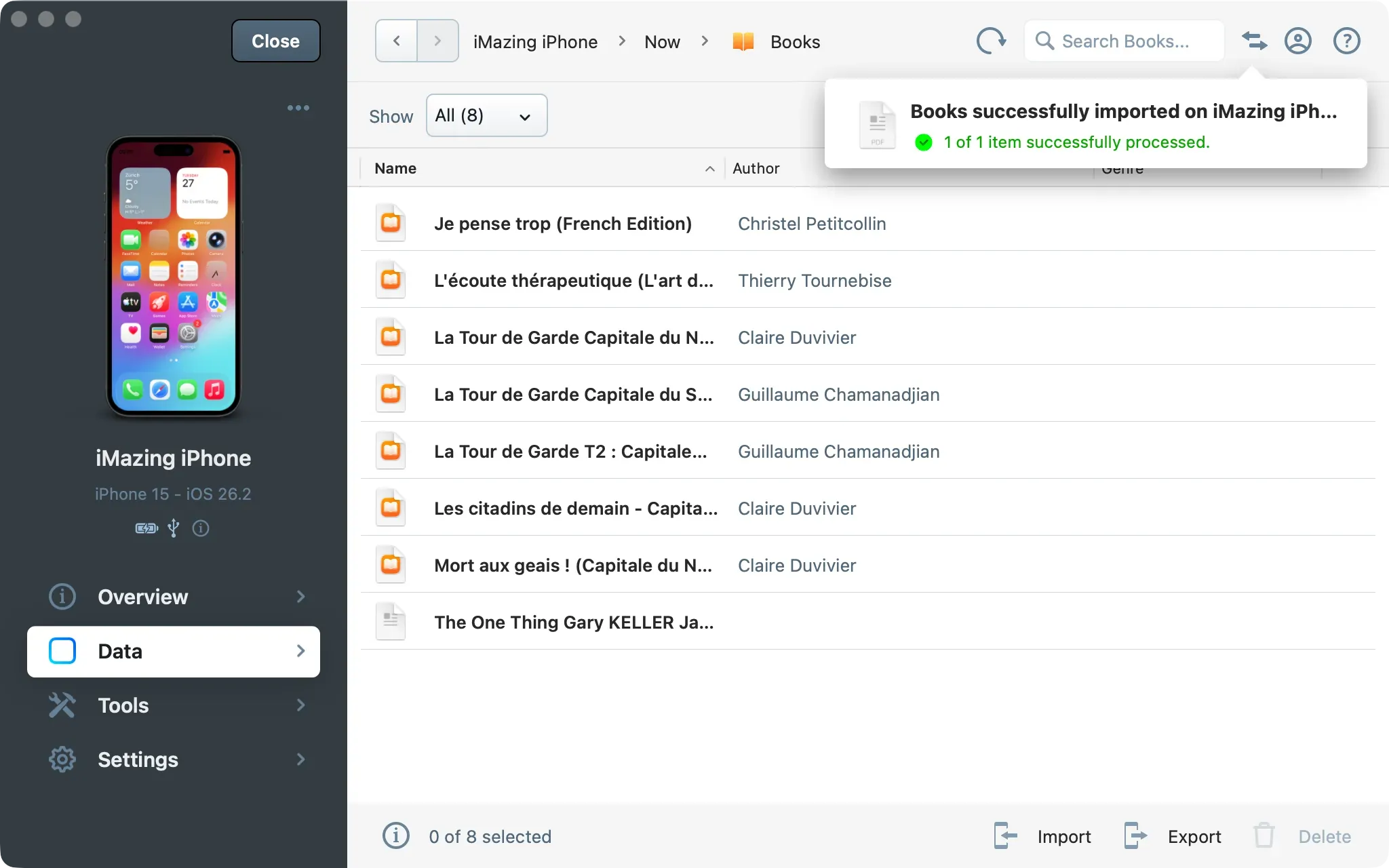Open the help icon next to account
Image resolution: width=1389 pixels, height=868 pixels.
tap(1346, 41)
